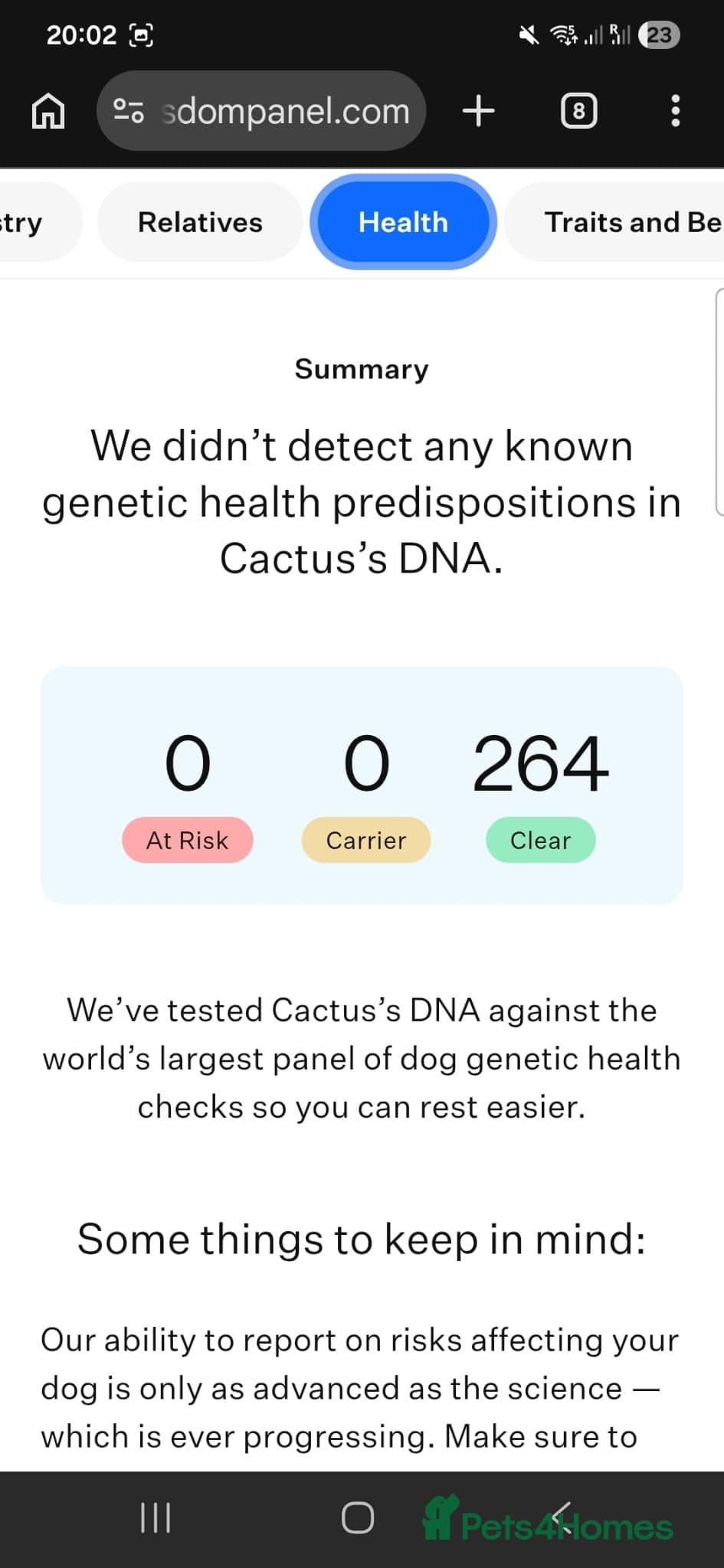This screenshot has height=1568, width=724.
Task: Open a new tab with plus icon
Action: click(x=479, y=111)
